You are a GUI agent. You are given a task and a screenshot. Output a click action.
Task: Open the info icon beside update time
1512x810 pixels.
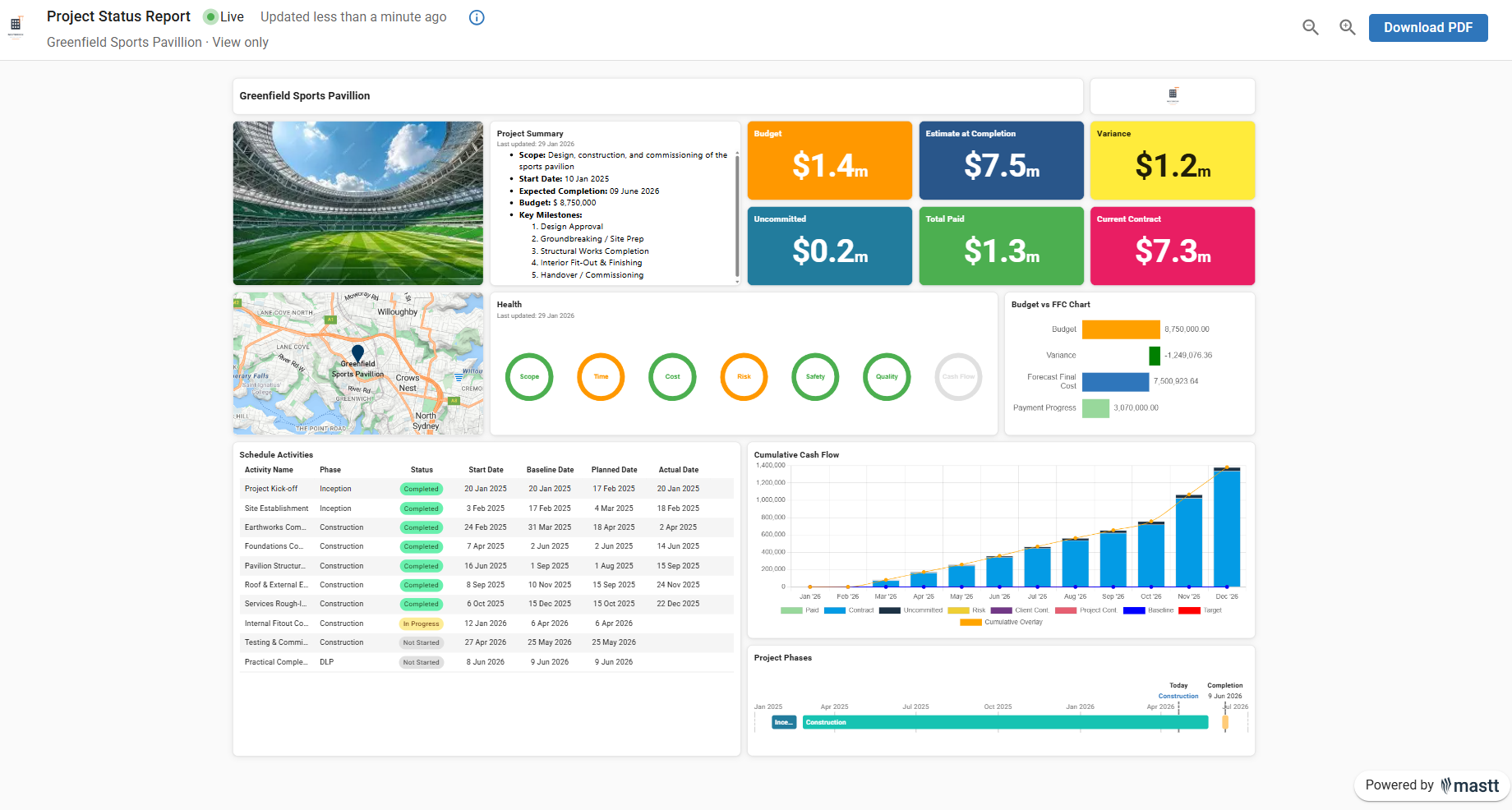[477, 17]
